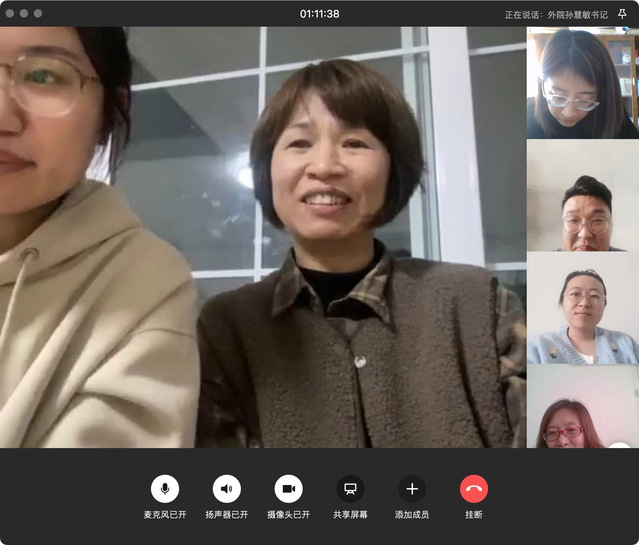Select the top participant thumbnail in the sidebar
This screenshot has width=639, height=545.
pos(582,83)
